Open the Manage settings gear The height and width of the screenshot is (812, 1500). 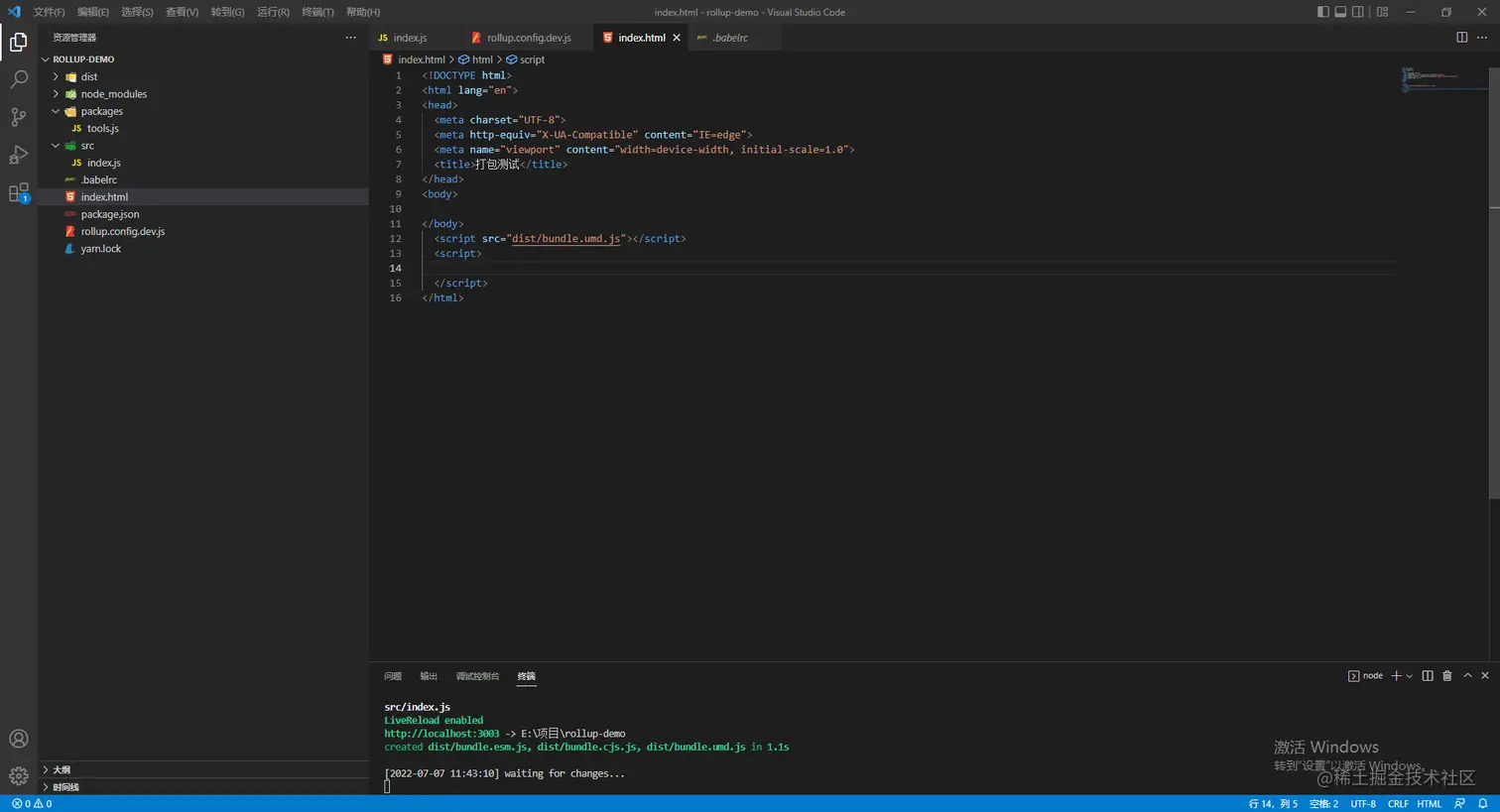(x=19, y=775)
